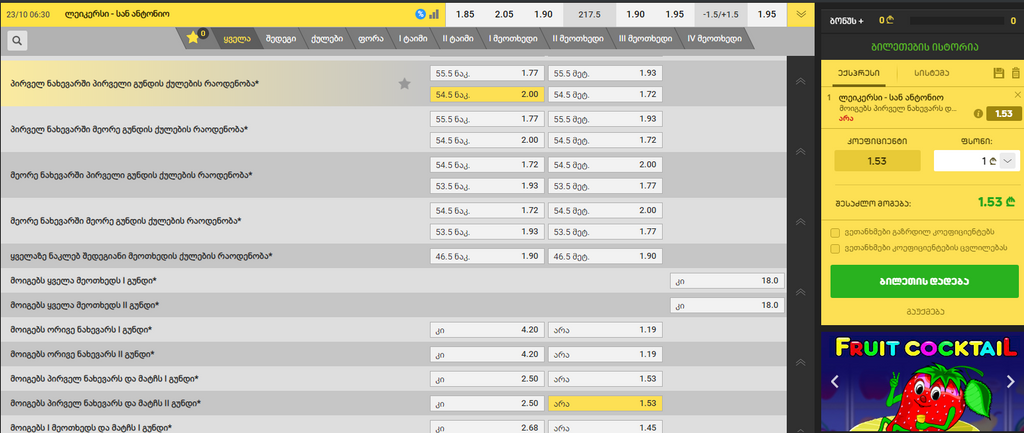
Task: Open the statistics bar-chart icon
Action: coord(434,14)
